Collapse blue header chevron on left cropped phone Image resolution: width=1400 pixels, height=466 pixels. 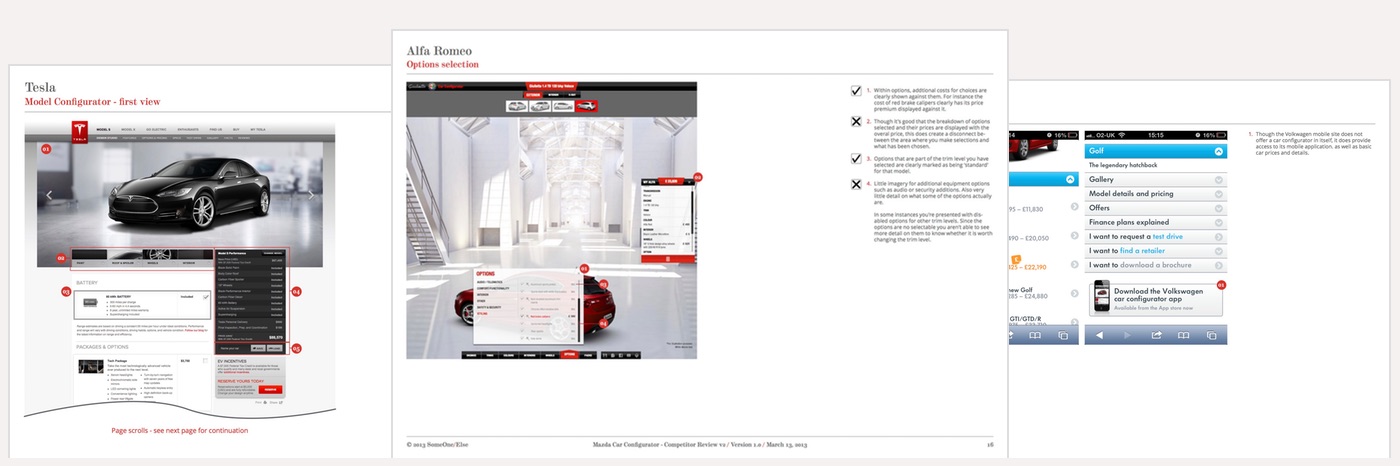1069,180
